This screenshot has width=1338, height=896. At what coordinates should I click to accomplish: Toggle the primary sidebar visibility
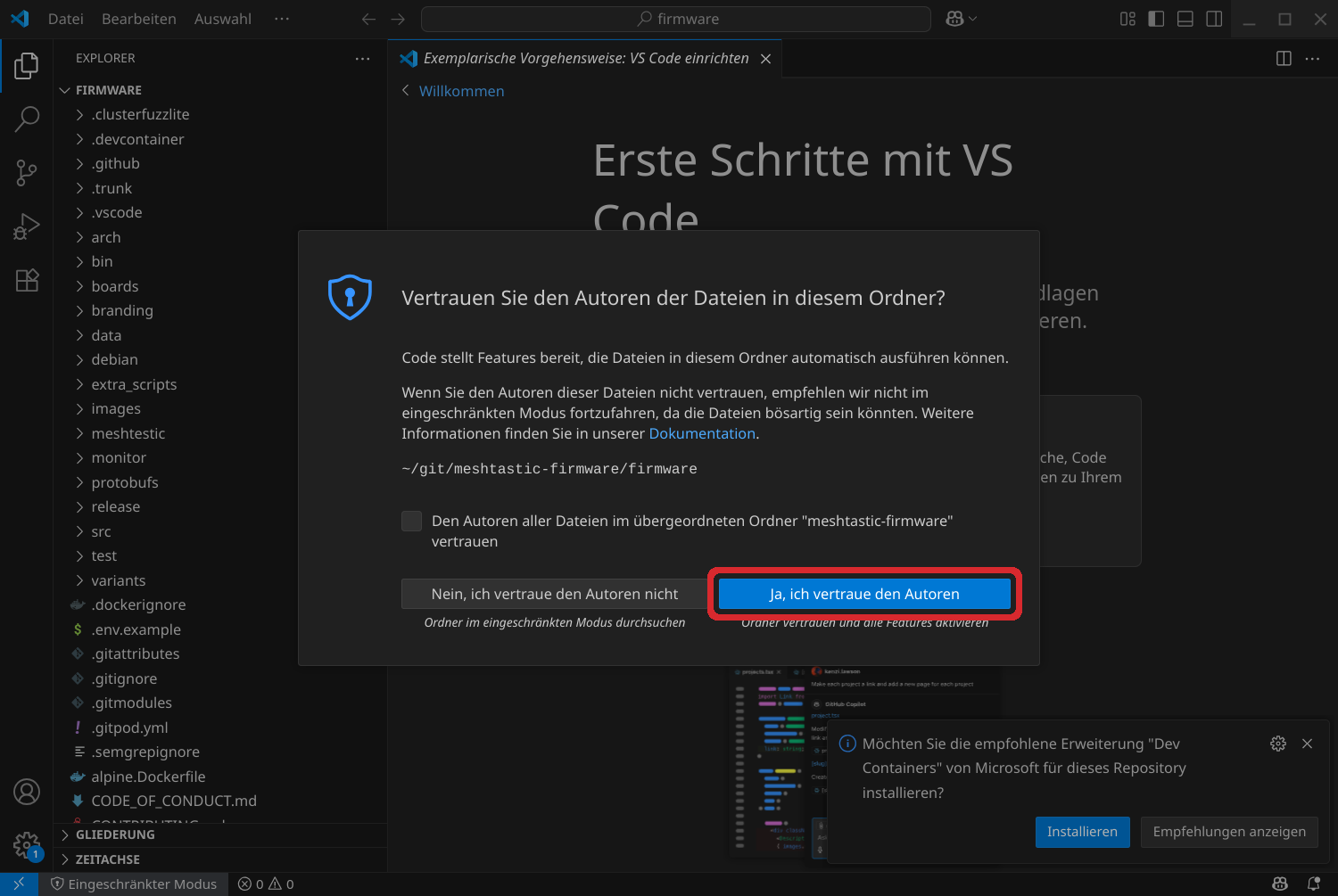pyautogui.click(x=1155, y=18)
